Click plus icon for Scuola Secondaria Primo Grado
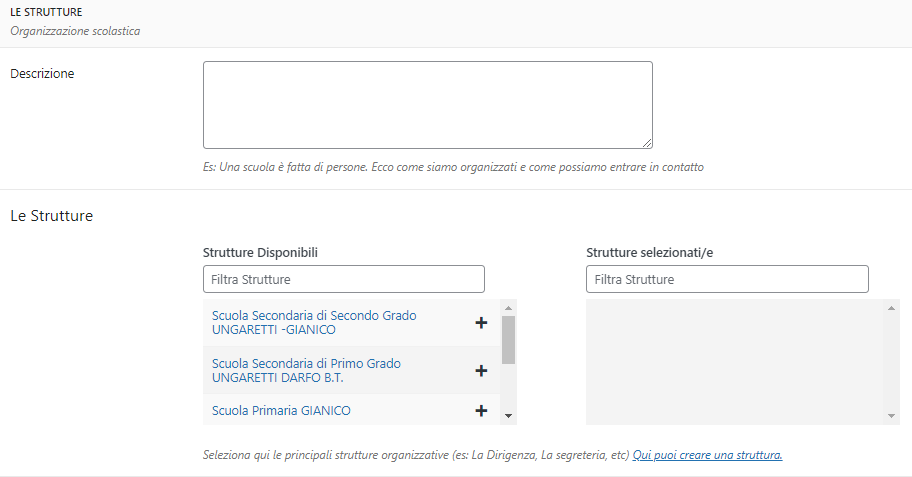The width and height of the screenshot is (912, 477). (x=481, y=371)
